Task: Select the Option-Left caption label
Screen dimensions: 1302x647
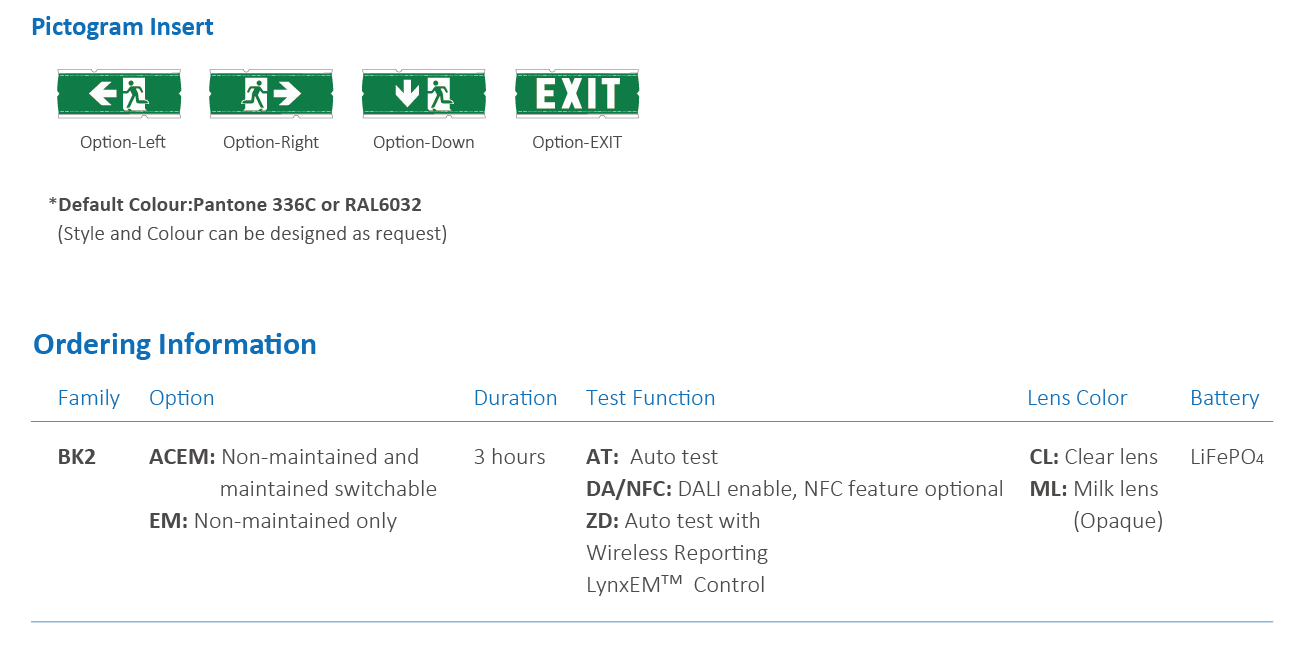Action: (123, 142)
